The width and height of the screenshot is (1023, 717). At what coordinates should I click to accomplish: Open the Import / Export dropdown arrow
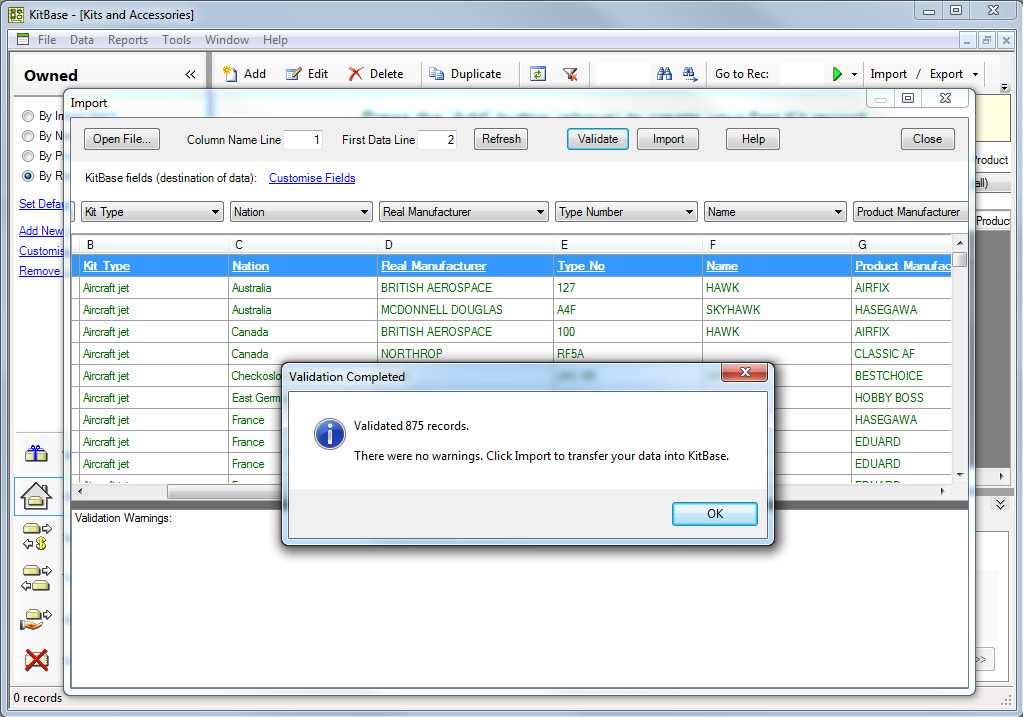pos(975,74)
